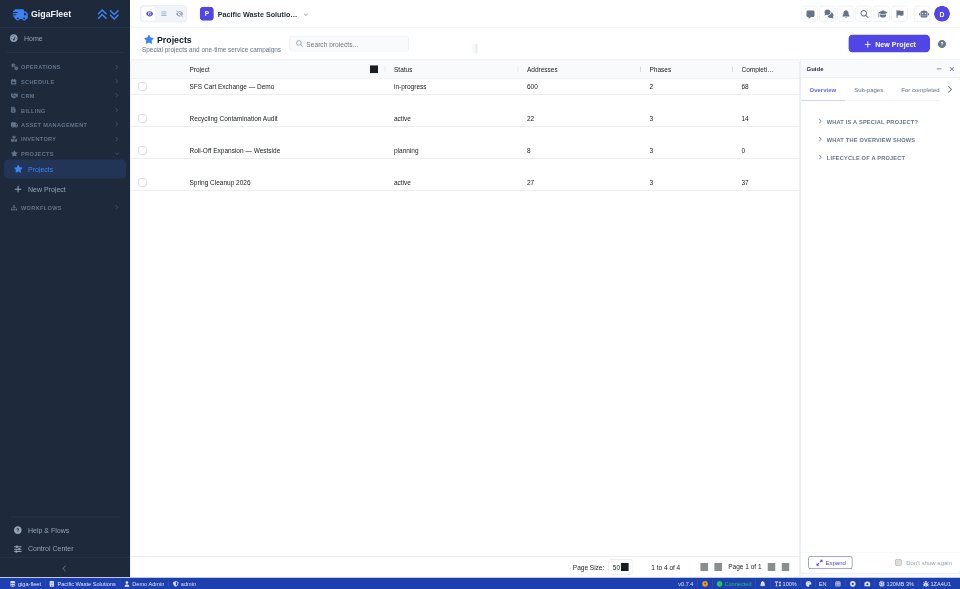The height and width of the screenshot is (589, 960).
Task: Click the help question mark beside New Project
Action: click(x=942, y=44)
